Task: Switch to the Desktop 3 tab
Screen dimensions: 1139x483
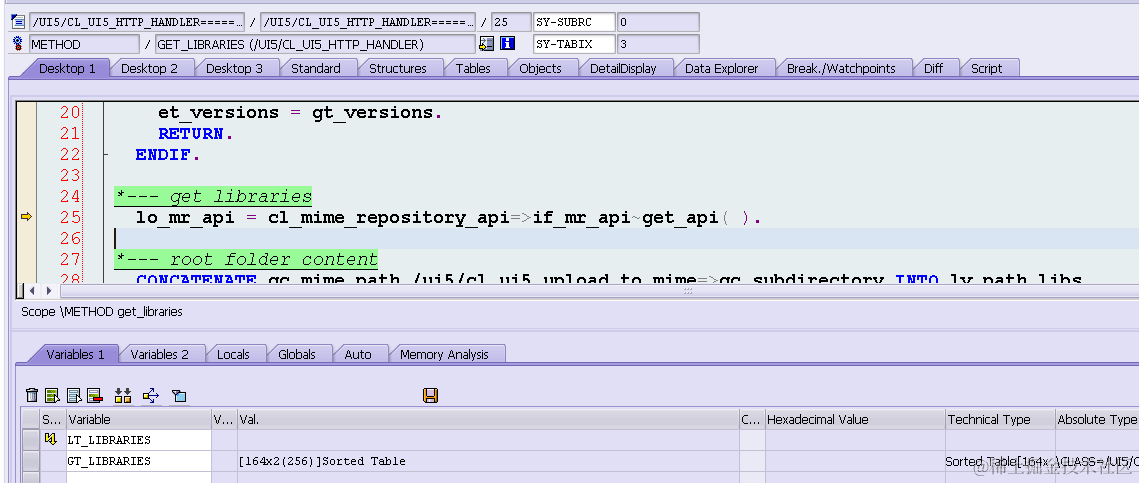Action: pos(234,68)
